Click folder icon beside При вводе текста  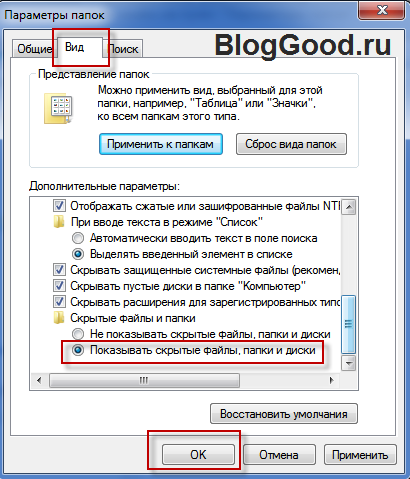(x=59, y=222)
